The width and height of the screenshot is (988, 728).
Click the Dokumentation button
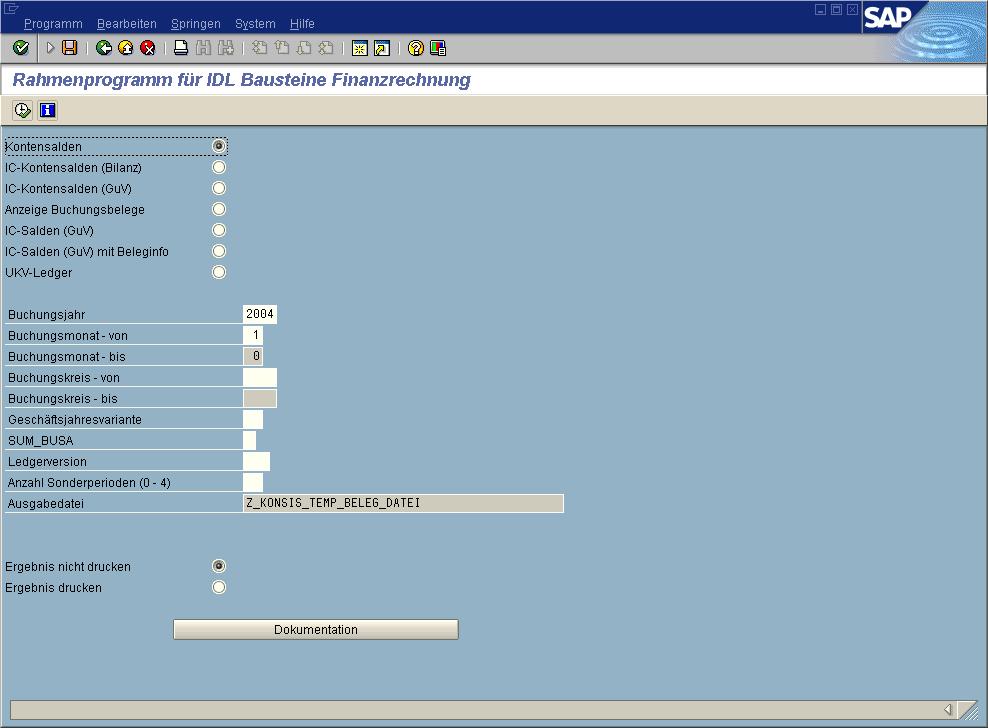[x=316, y=630]
